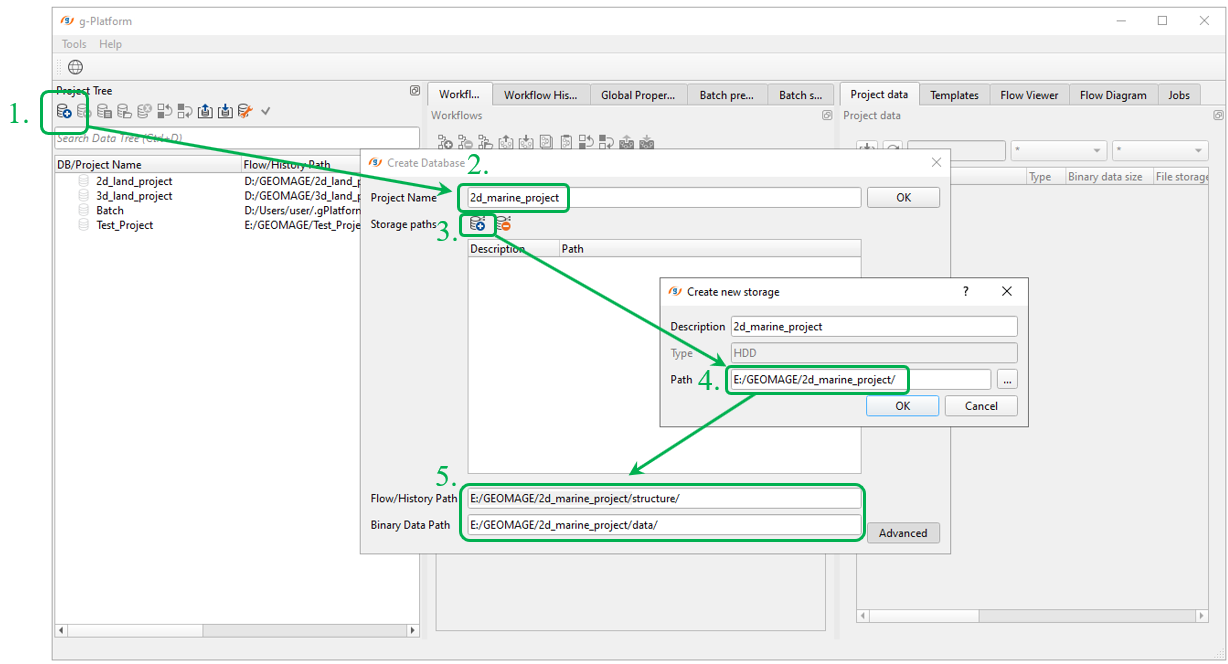Select 3d_land_project in the project tree
Viewport: 1228px width, 664px height.
click(134, 196)
